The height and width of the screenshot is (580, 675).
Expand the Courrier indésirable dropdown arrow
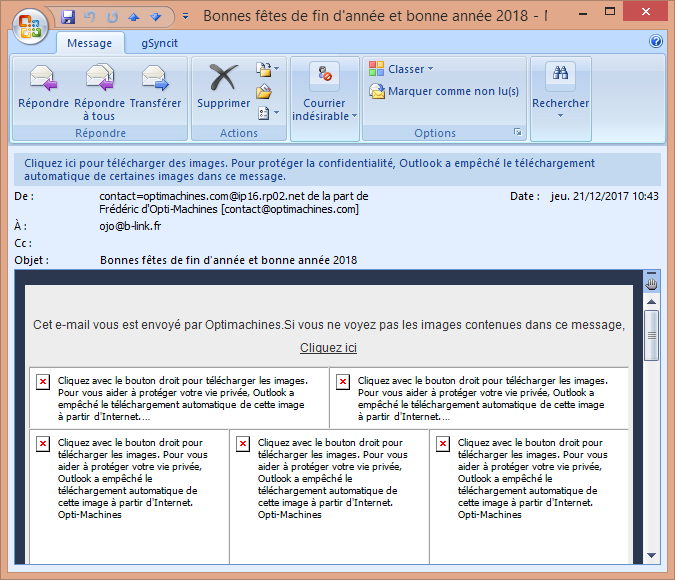coord(354,116)
